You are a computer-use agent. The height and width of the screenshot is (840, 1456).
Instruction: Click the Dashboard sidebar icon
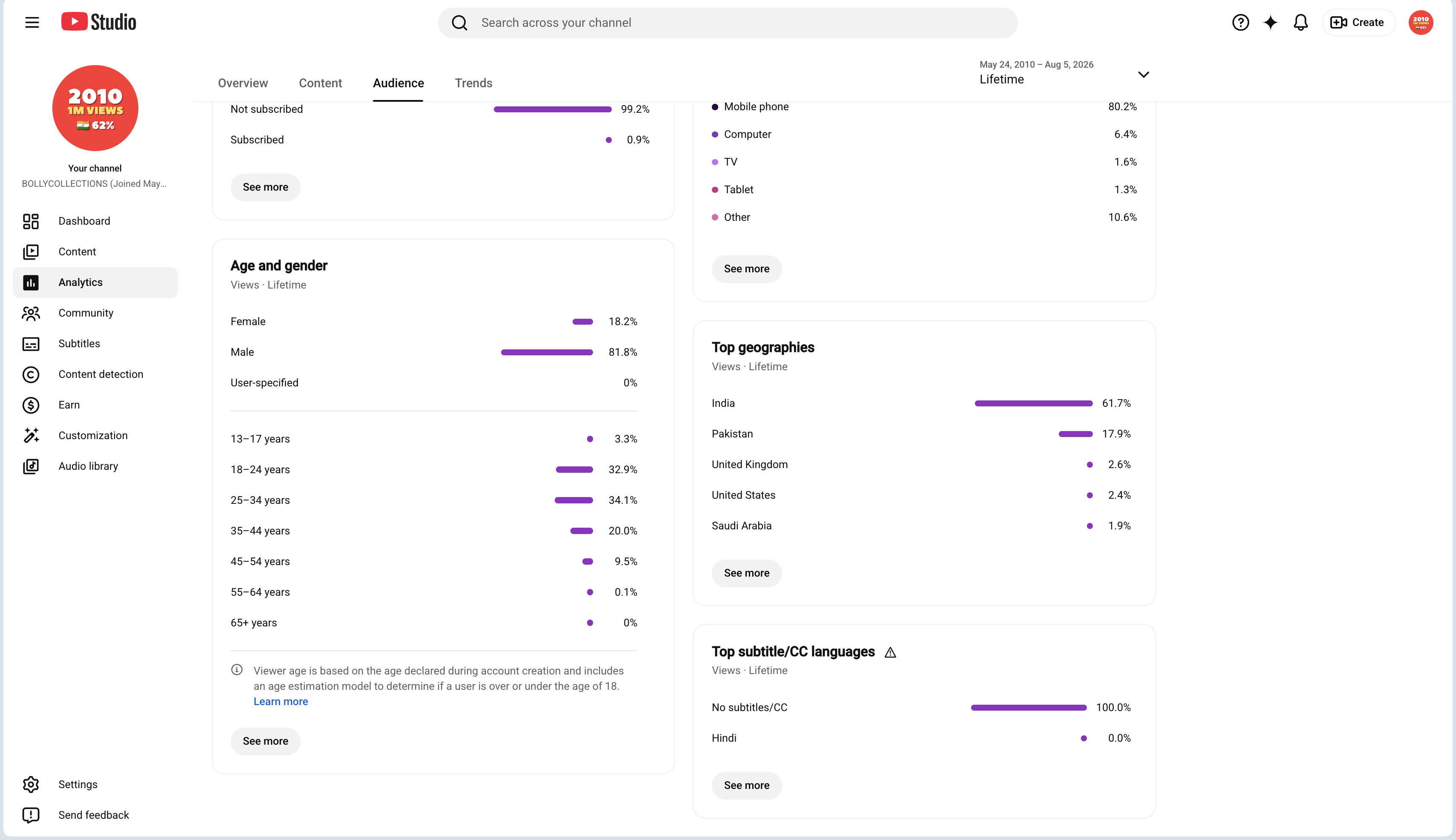(31, 221)
